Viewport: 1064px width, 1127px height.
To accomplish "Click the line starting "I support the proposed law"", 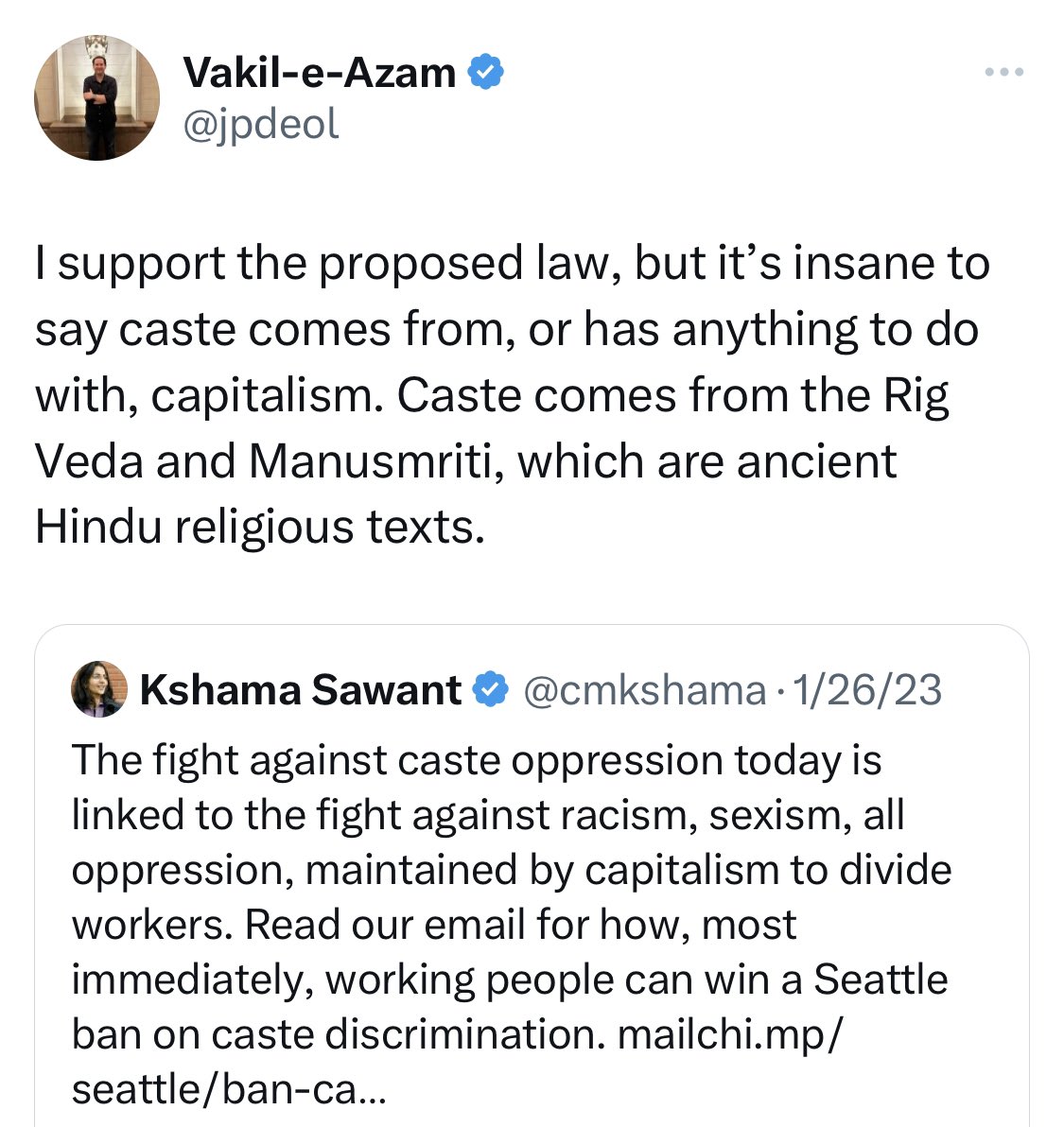I will [x=511, y=263].
